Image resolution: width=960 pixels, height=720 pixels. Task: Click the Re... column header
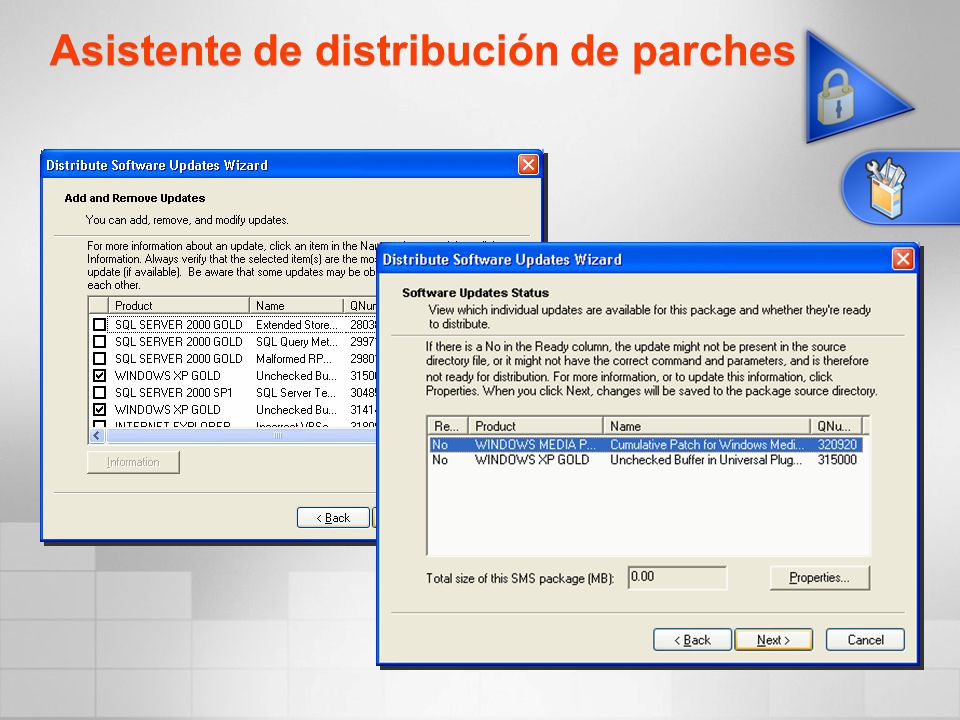click(448, 426)
